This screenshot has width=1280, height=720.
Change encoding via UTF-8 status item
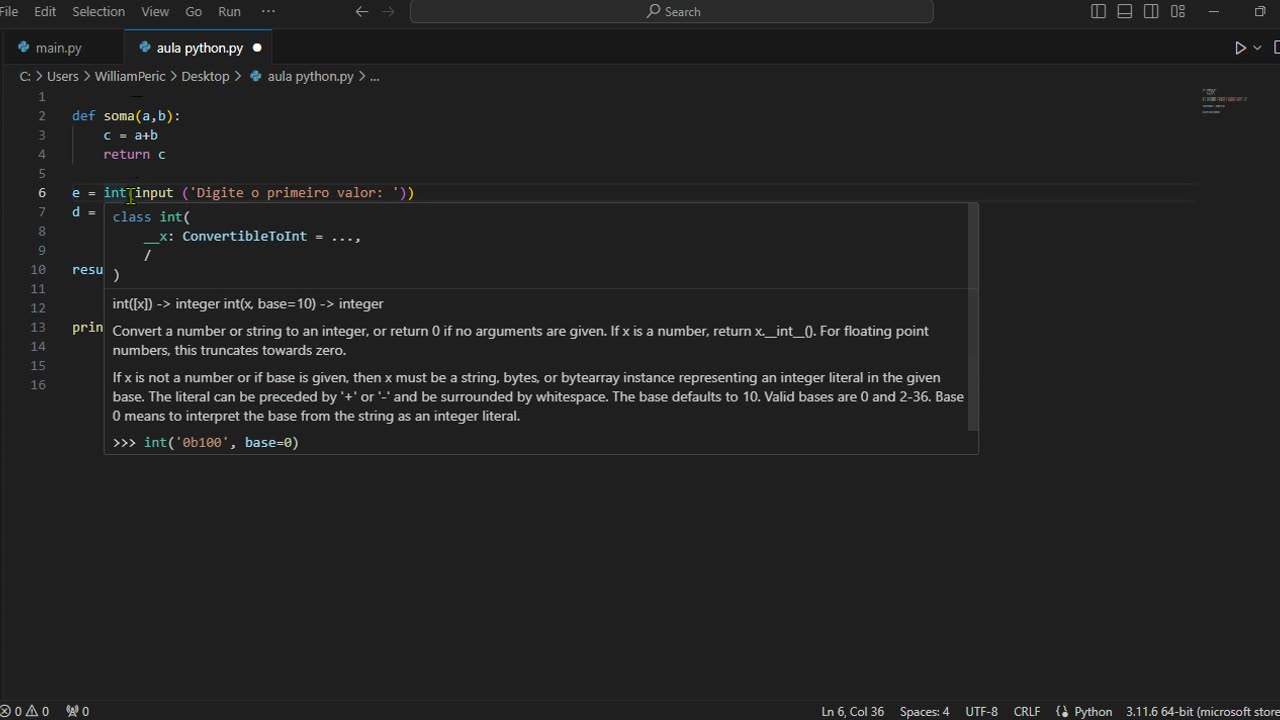pyautogui.click(x=981, y=711)
